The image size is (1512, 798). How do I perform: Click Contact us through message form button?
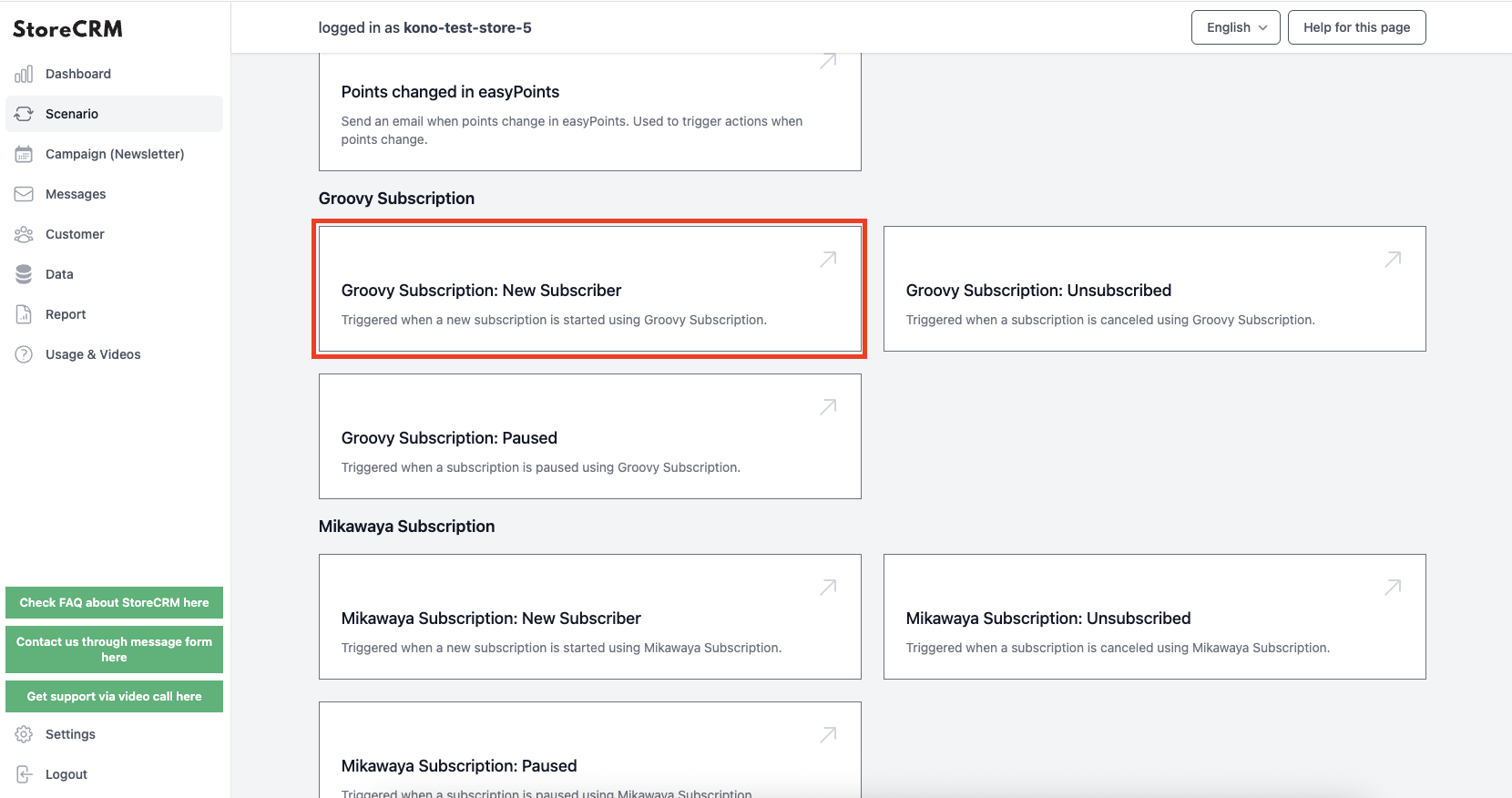(x=114, y=650)
